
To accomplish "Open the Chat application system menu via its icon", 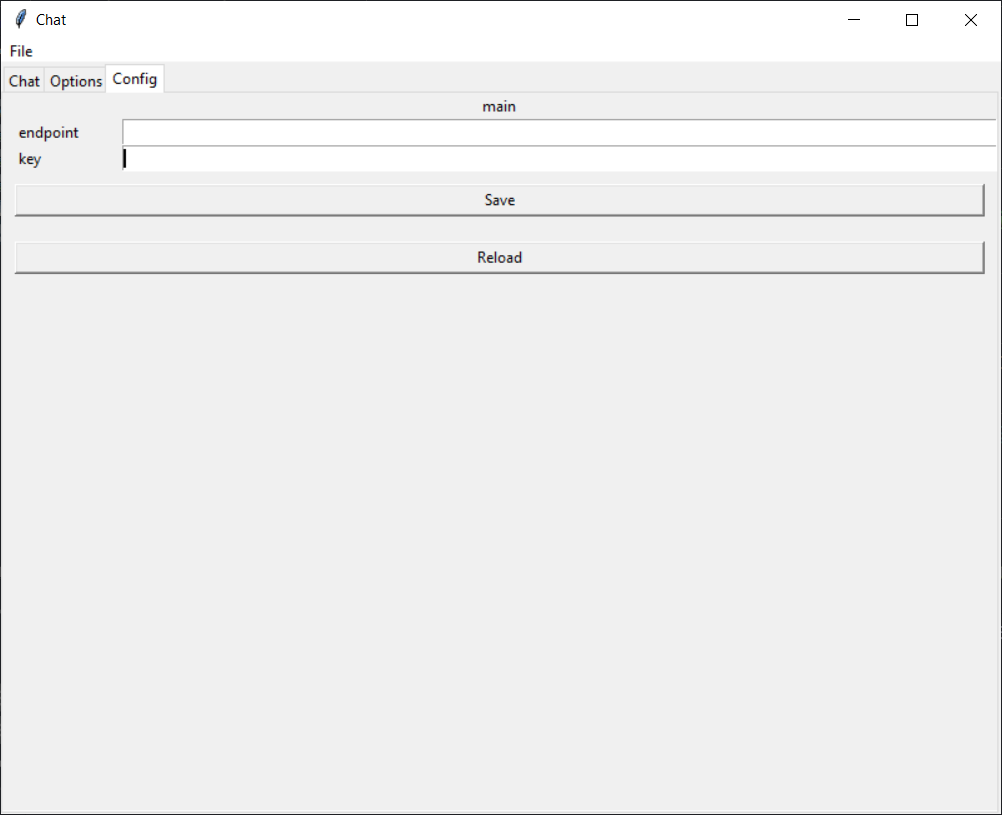I will pos(18,19).
